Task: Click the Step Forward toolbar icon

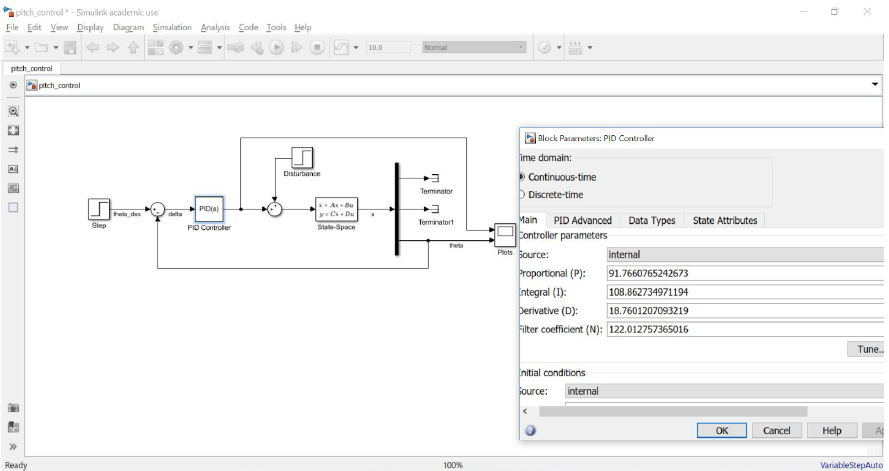Action: coord(296,48)
